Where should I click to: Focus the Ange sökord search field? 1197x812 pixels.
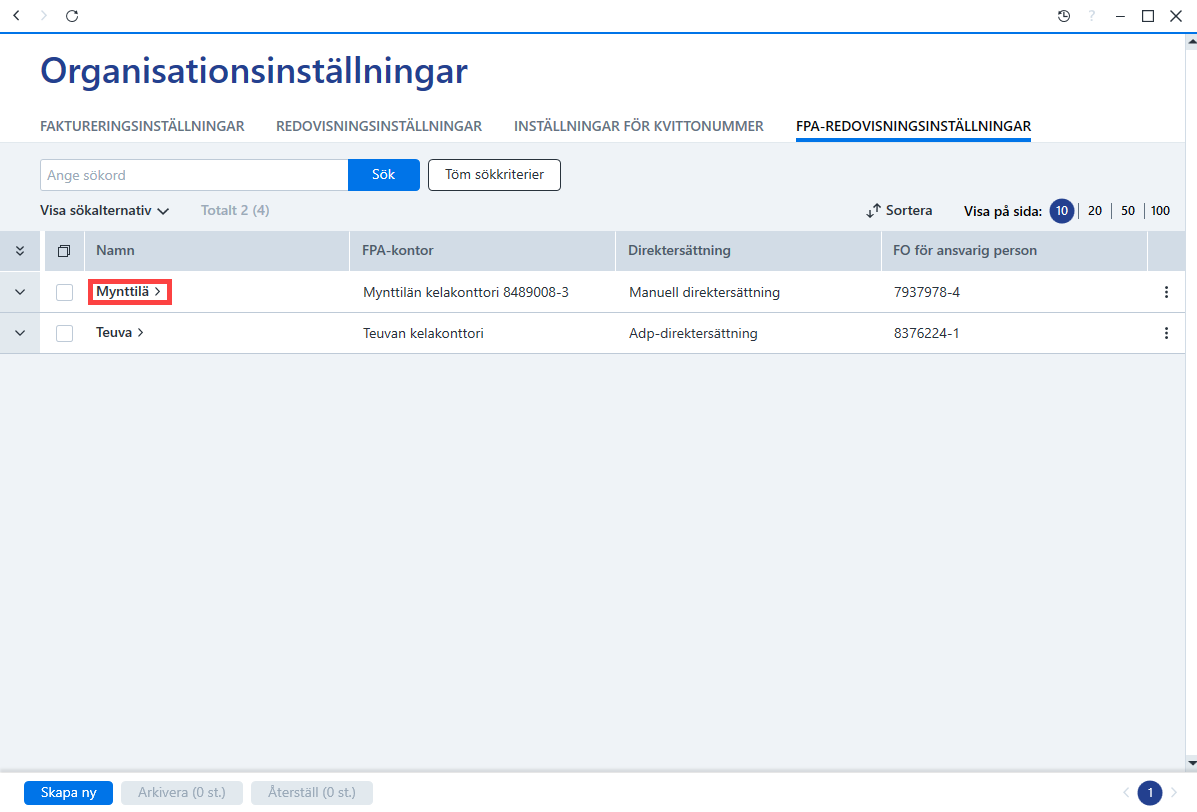click(194, 175)
